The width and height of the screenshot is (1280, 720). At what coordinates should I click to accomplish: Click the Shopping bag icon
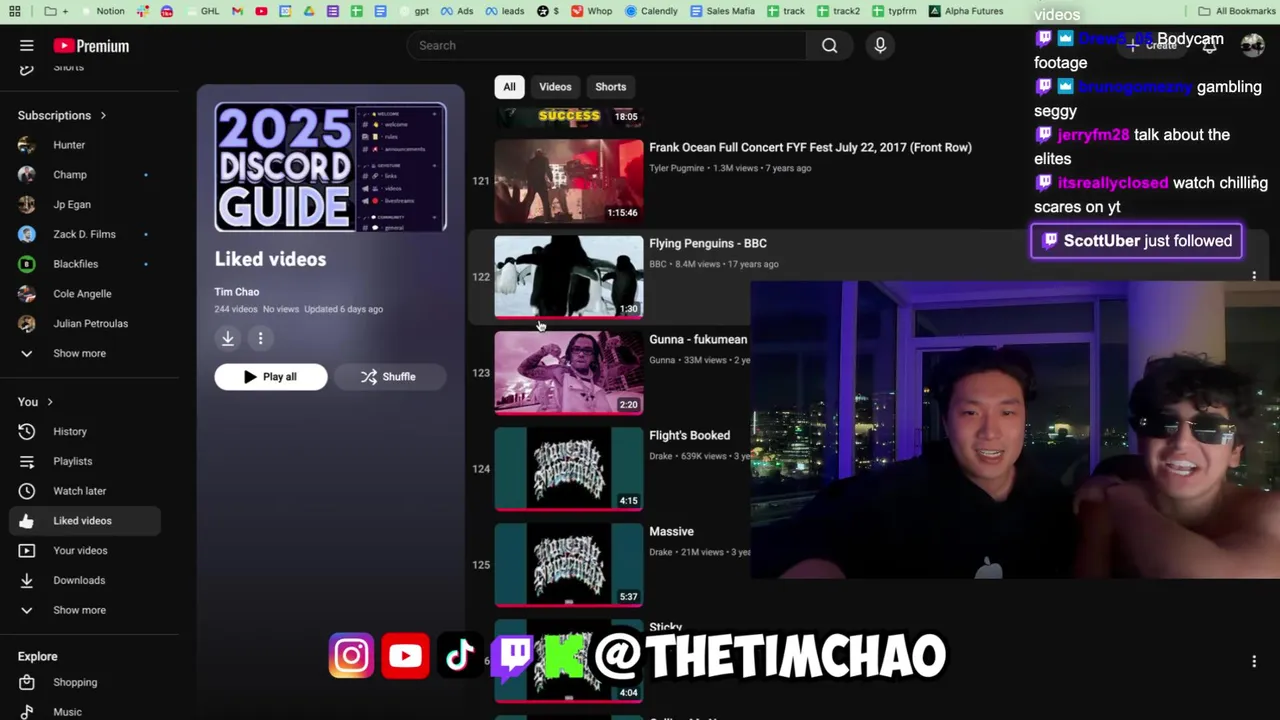point(27,682)
